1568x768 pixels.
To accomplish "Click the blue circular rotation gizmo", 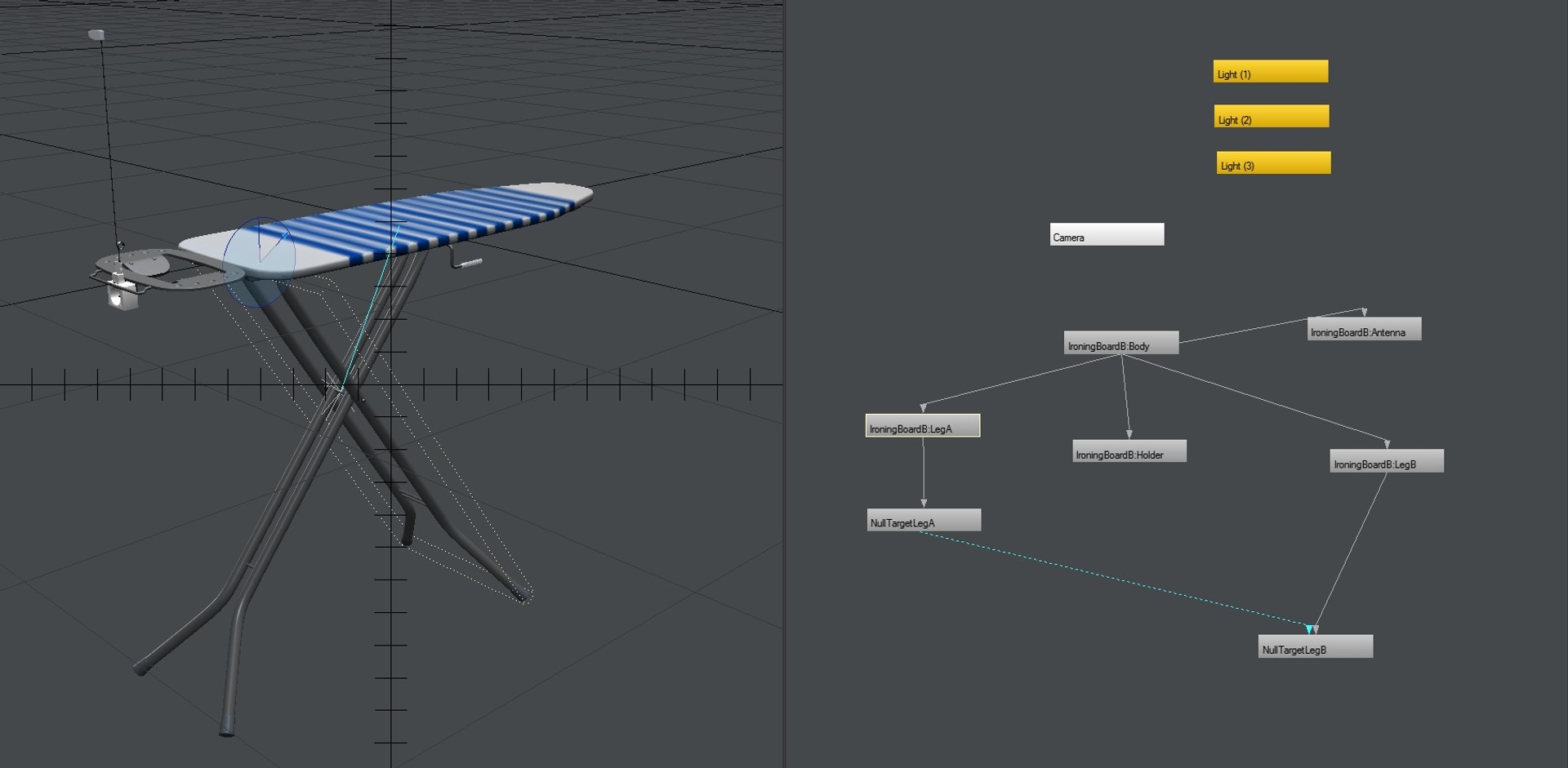I will point(260,262).
